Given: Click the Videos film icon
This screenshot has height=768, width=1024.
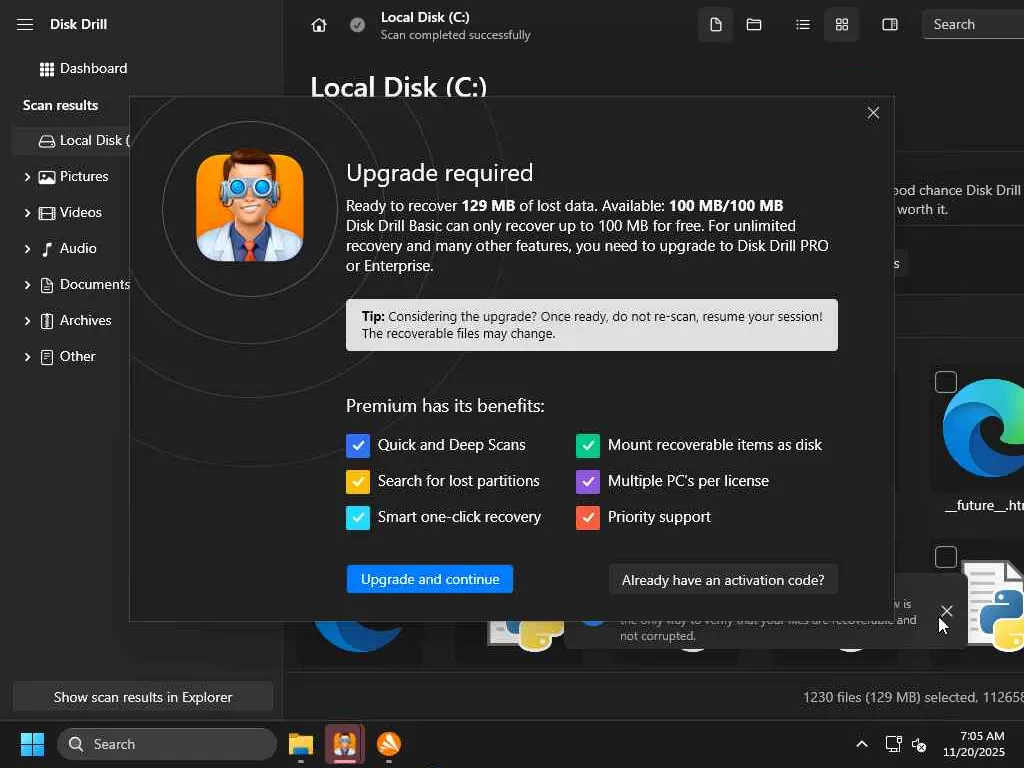Looking at the screenshot, I should click(x=46, y=213).
